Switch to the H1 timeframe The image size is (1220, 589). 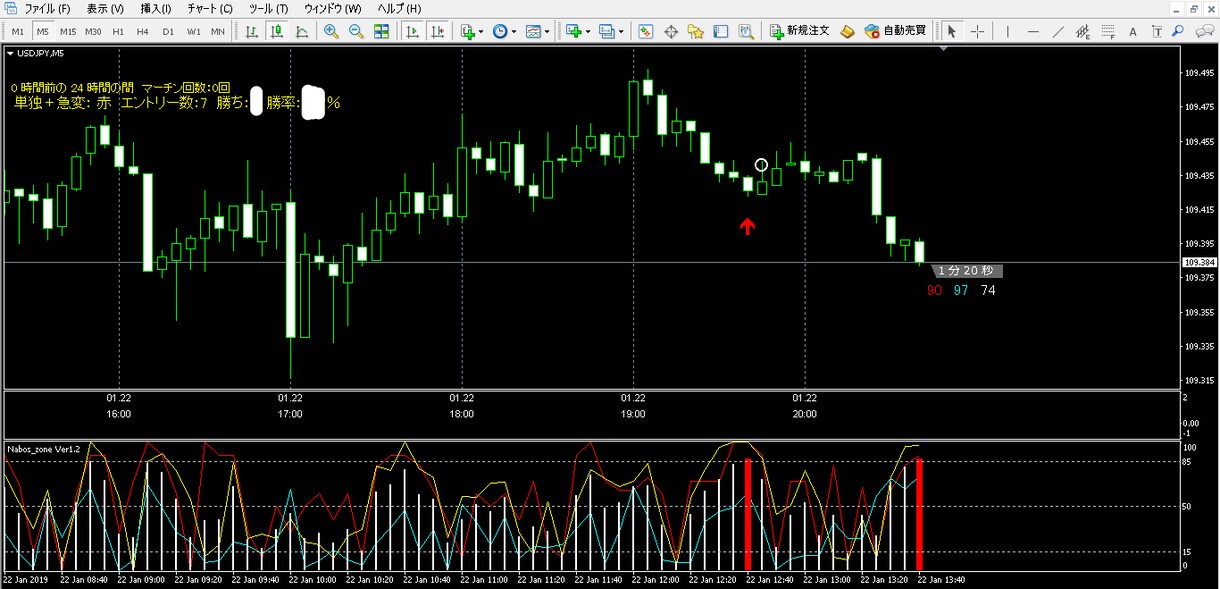(x=118, y=31)
